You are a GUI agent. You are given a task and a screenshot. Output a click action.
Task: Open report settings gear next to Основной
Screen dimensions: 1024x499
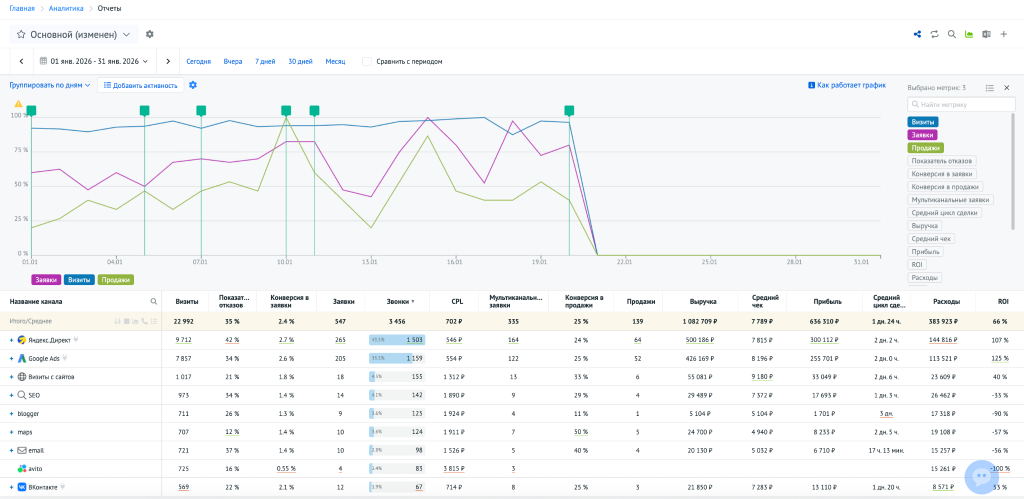pyautogui.click(x=150, y=34)
